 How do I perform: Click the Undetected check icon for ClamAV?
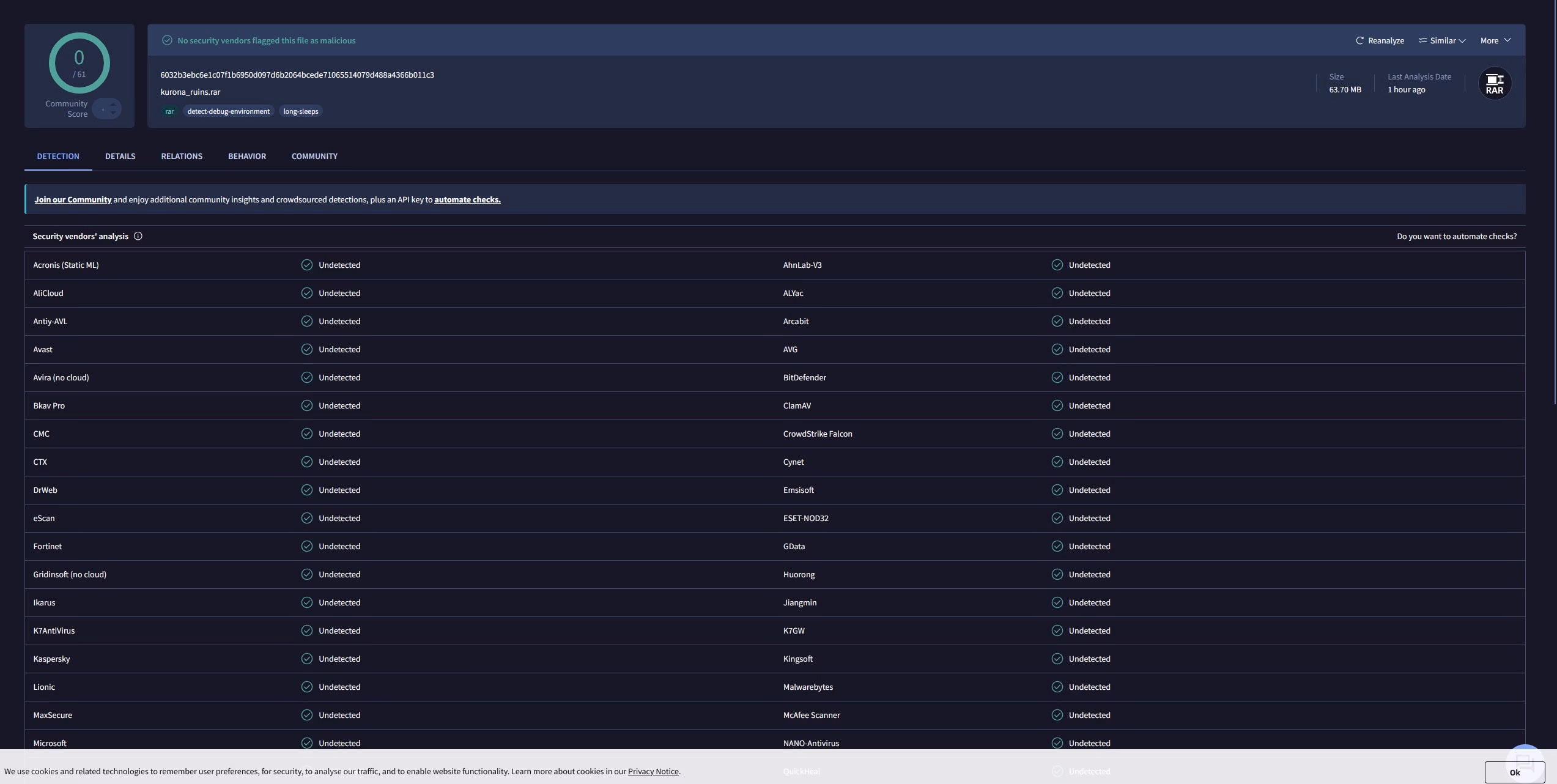click(x=1057, y=405)
